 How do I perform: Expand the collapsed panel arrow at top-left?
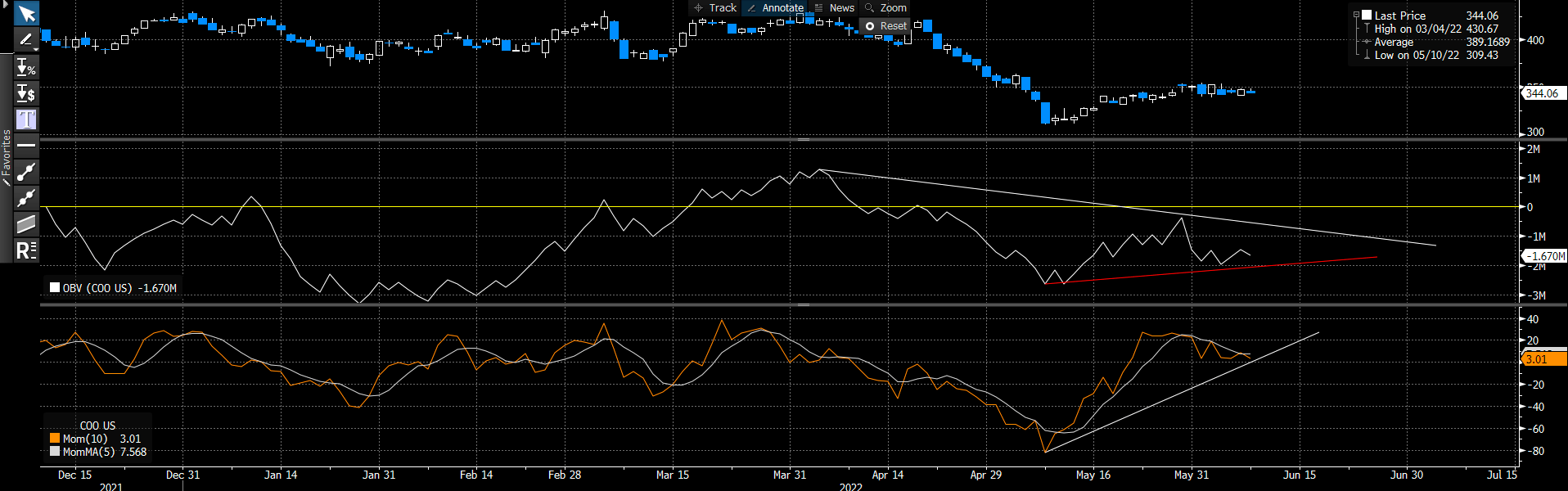click(x=5, y=4)
